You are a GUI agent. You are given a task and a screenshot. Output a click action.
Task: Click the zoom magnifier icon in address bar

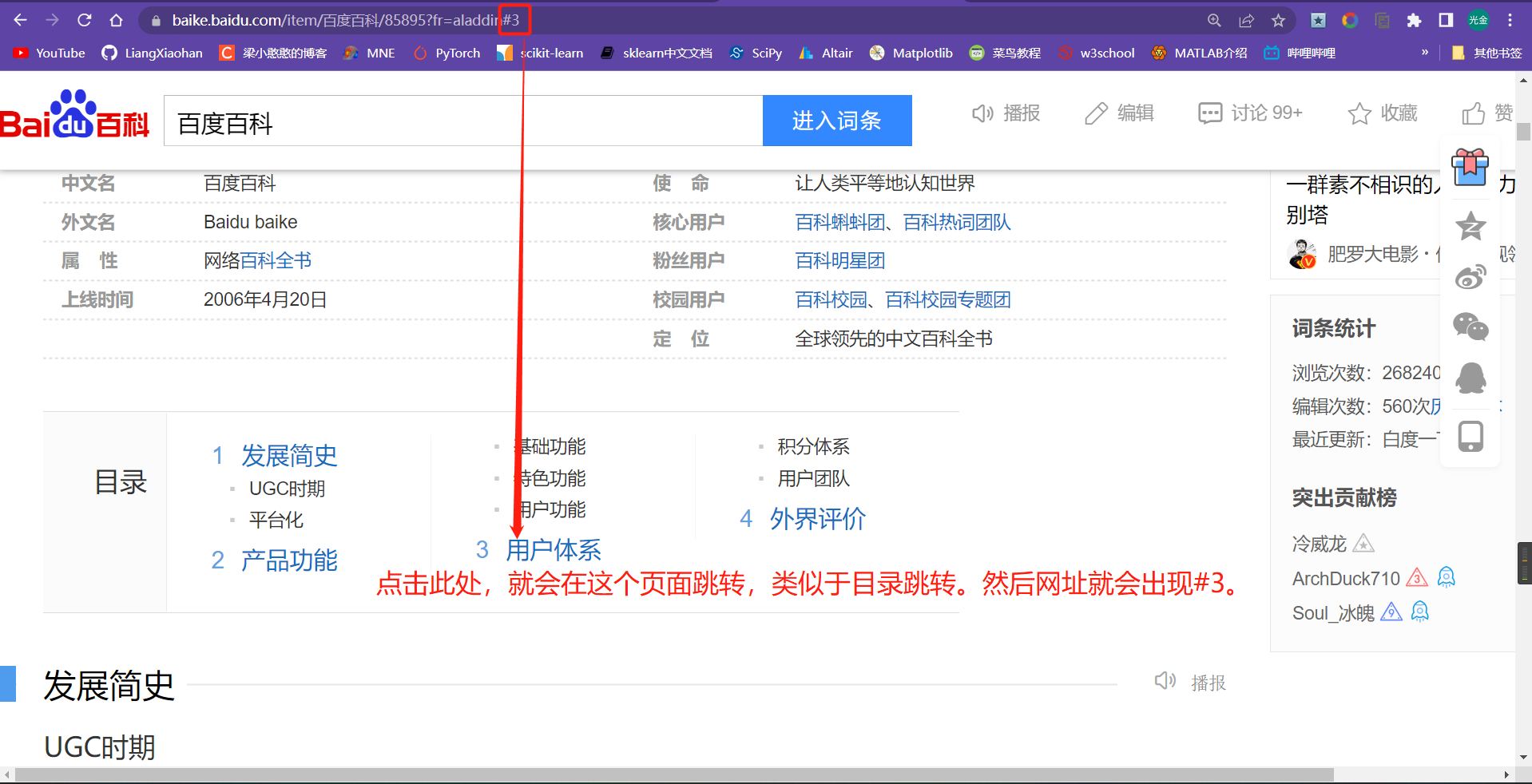pos(1214,21)
